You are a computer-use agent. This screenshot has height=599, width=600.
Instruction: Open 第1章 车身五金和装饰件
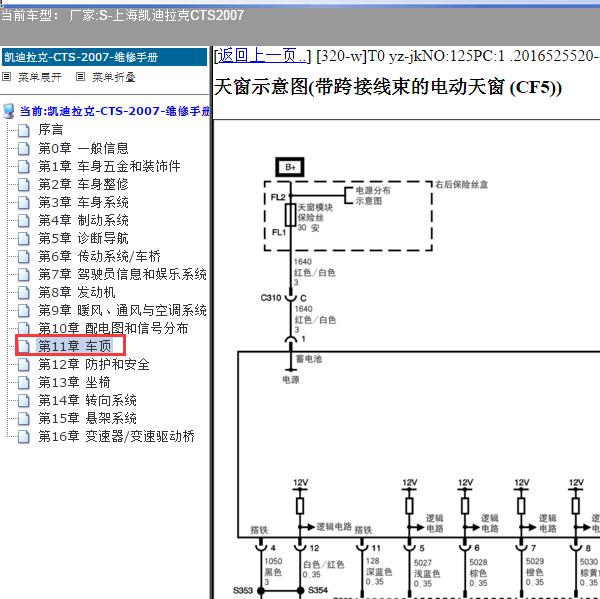(x=109, y=166)
